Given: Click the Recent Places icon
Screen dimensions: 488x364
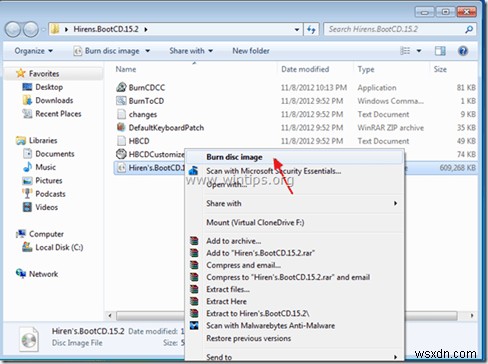Looking at the screenshot, I should point(27,114).
